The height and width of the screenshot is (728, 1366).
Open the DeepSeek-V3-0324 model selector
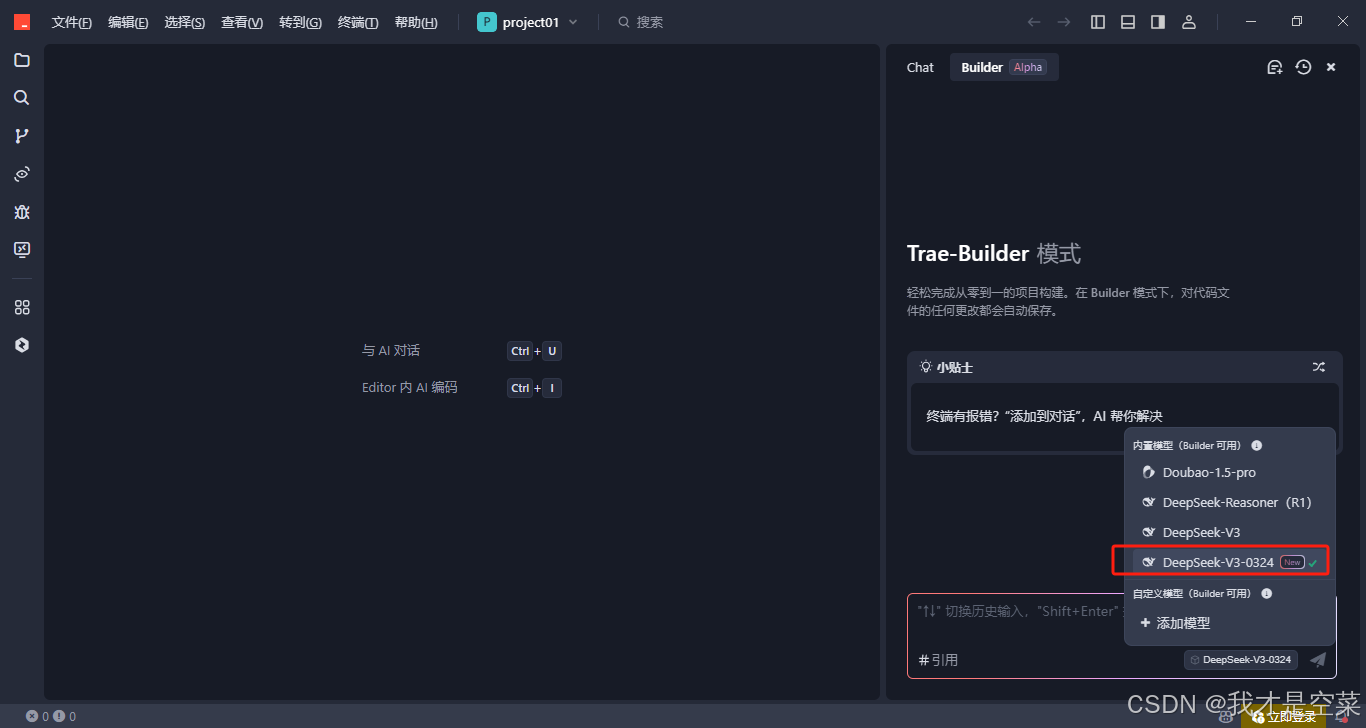tap(1241, 660)
